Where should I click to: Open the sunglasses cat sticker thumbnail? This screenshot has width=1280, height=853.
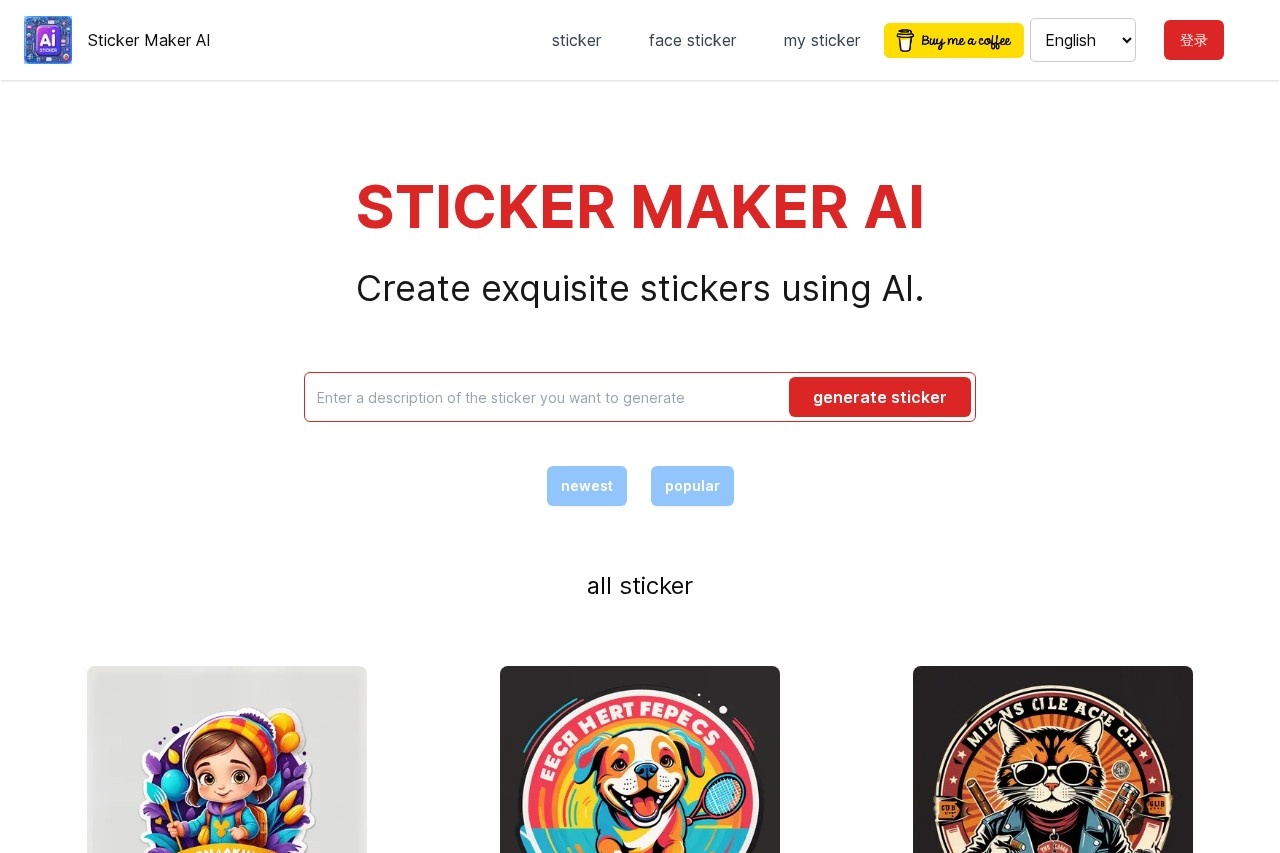point(1053,759)
